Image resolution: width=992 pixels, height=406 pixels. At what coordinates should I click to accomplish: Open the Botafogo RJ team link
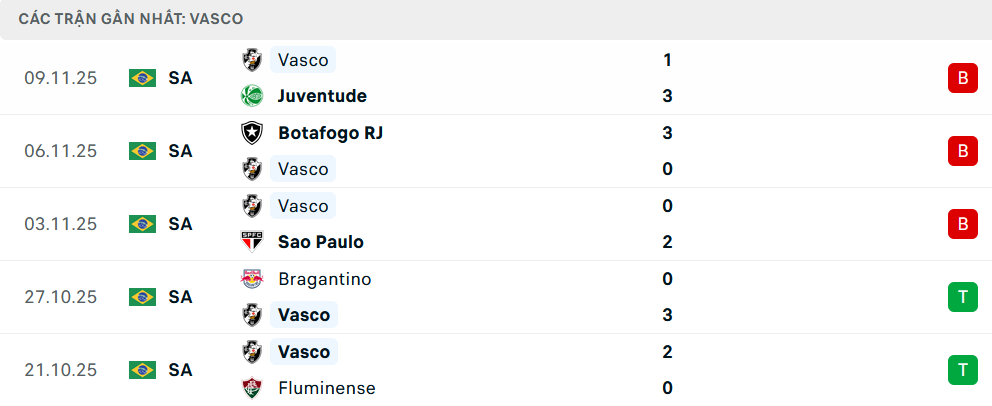tap(330, 133)
